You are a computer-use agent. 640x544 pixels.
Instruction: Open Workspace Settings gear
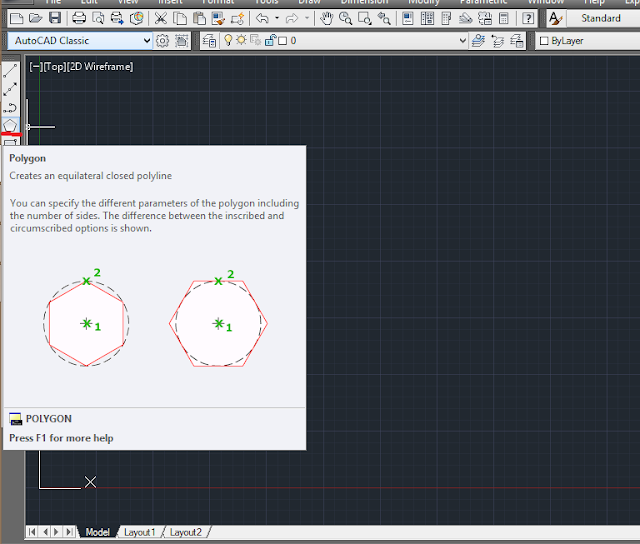[x=162, y=41]
